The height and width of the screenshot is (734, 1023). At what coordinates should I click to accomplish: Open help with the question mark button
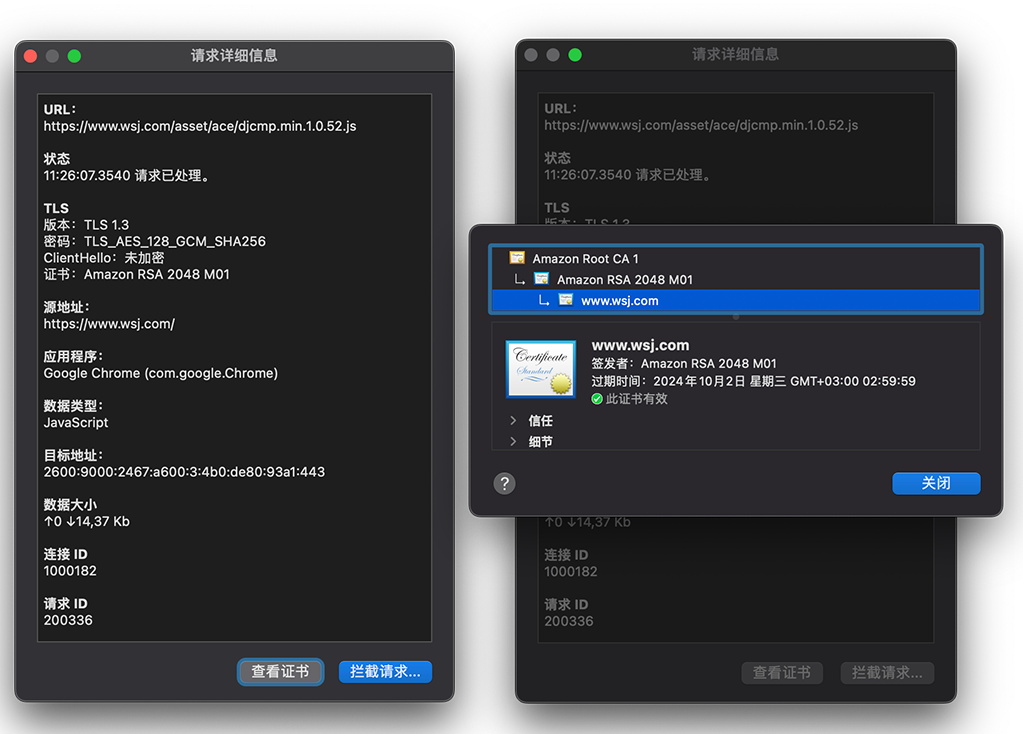[504, 483]
